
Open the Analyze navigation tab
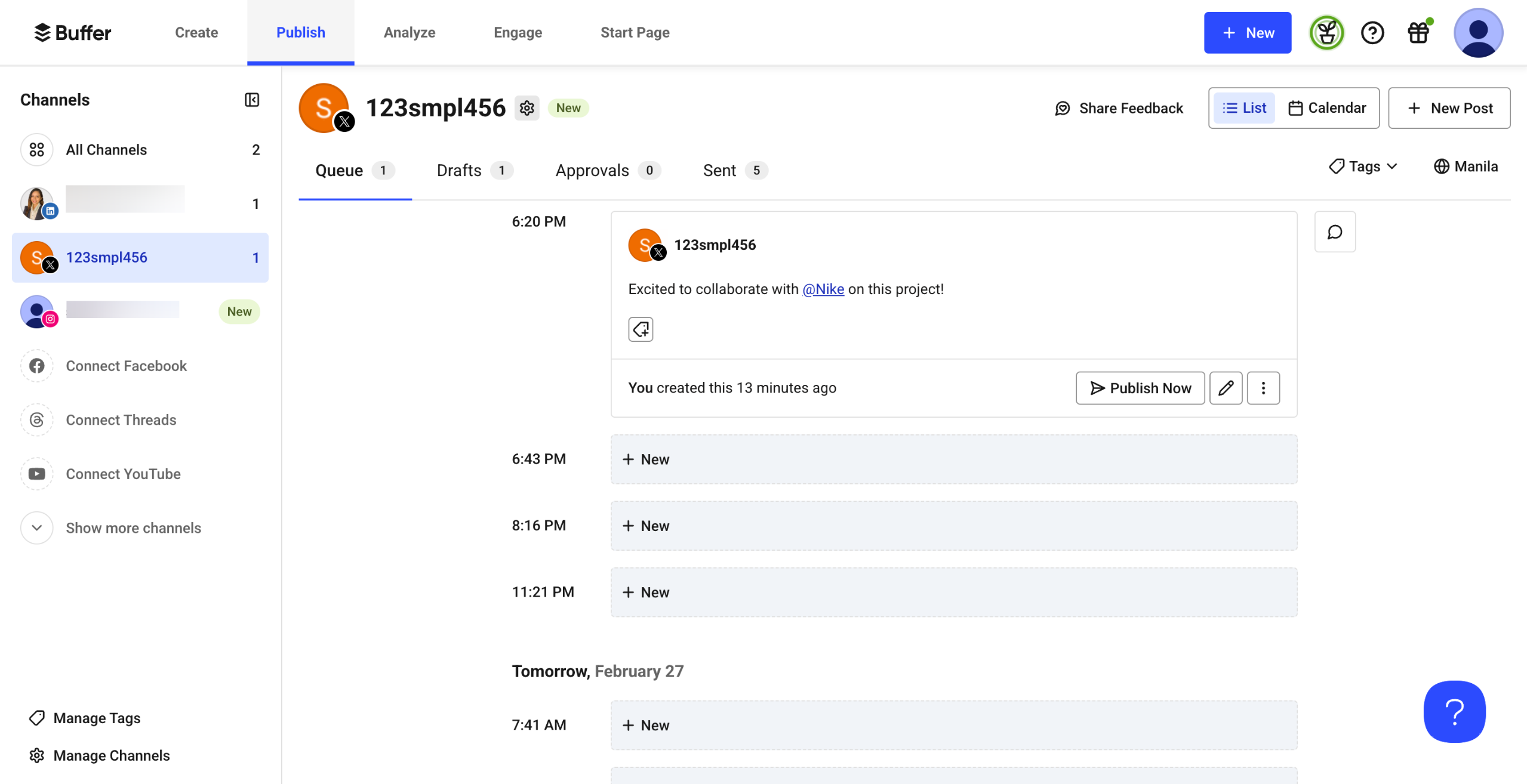(x=410, y=32)
